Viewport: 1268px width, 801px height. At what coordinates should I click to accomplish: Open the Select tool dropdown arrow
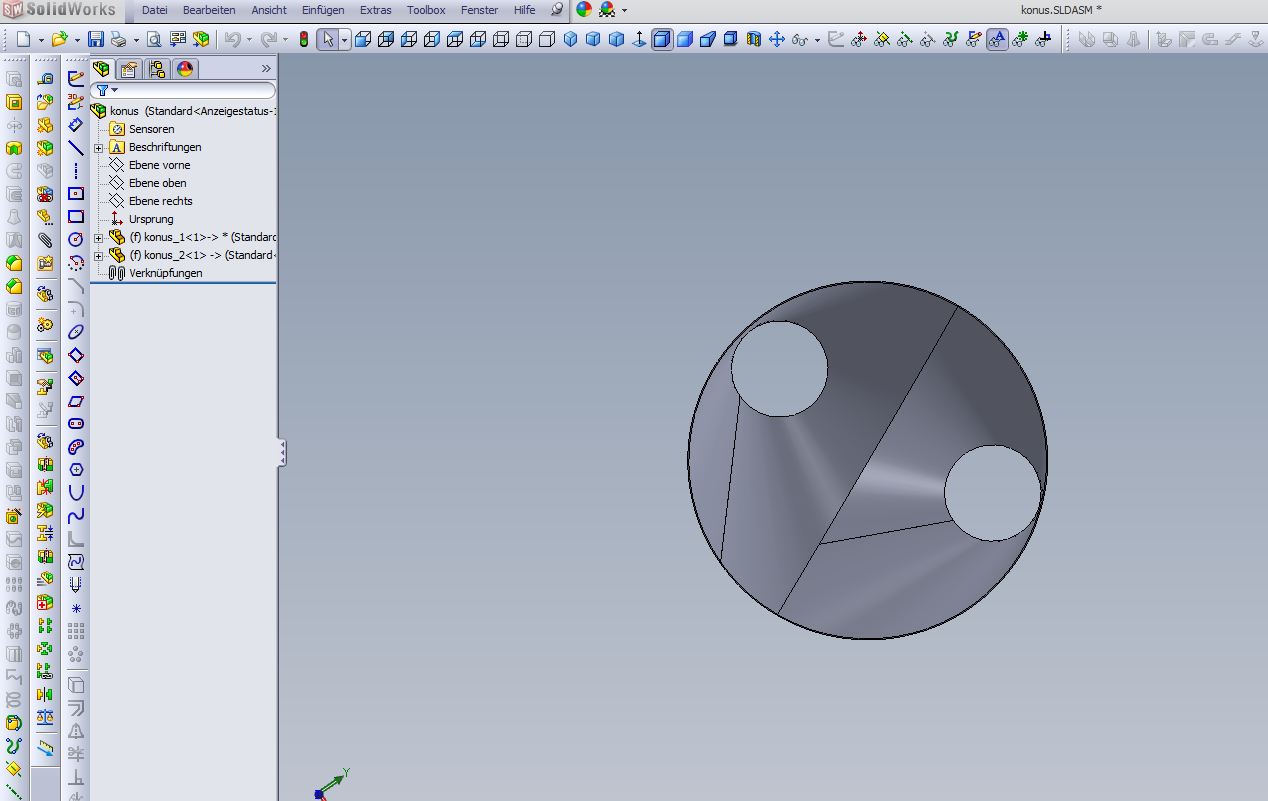coord(344,41)
